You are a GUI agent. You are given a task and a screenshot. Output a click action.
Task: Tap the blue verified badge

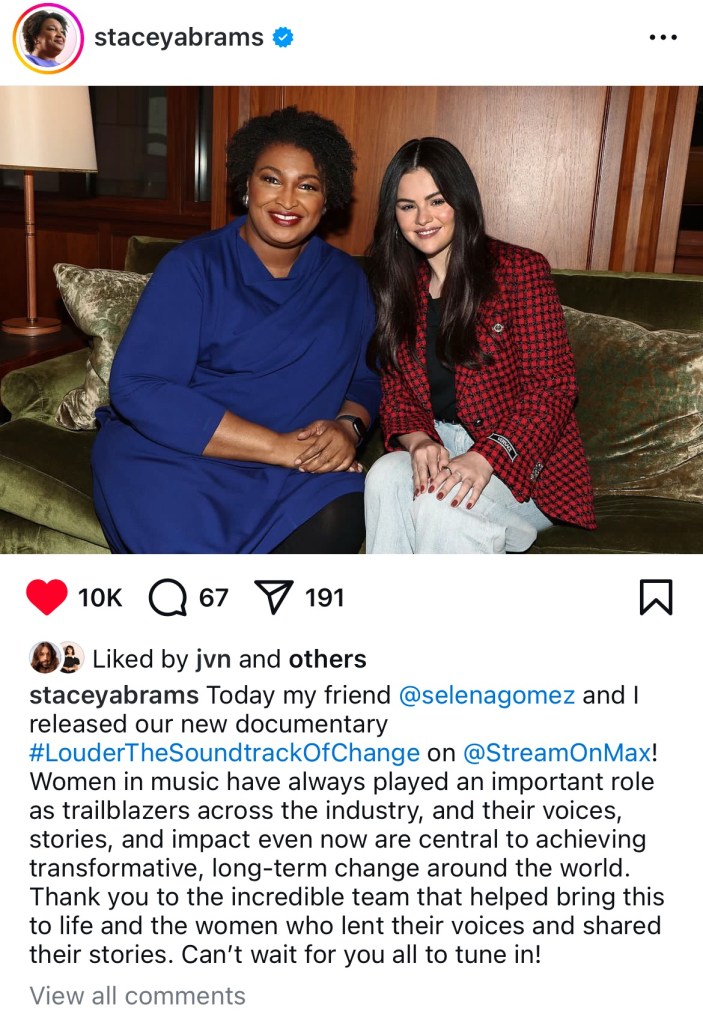[x=282, y=38]
